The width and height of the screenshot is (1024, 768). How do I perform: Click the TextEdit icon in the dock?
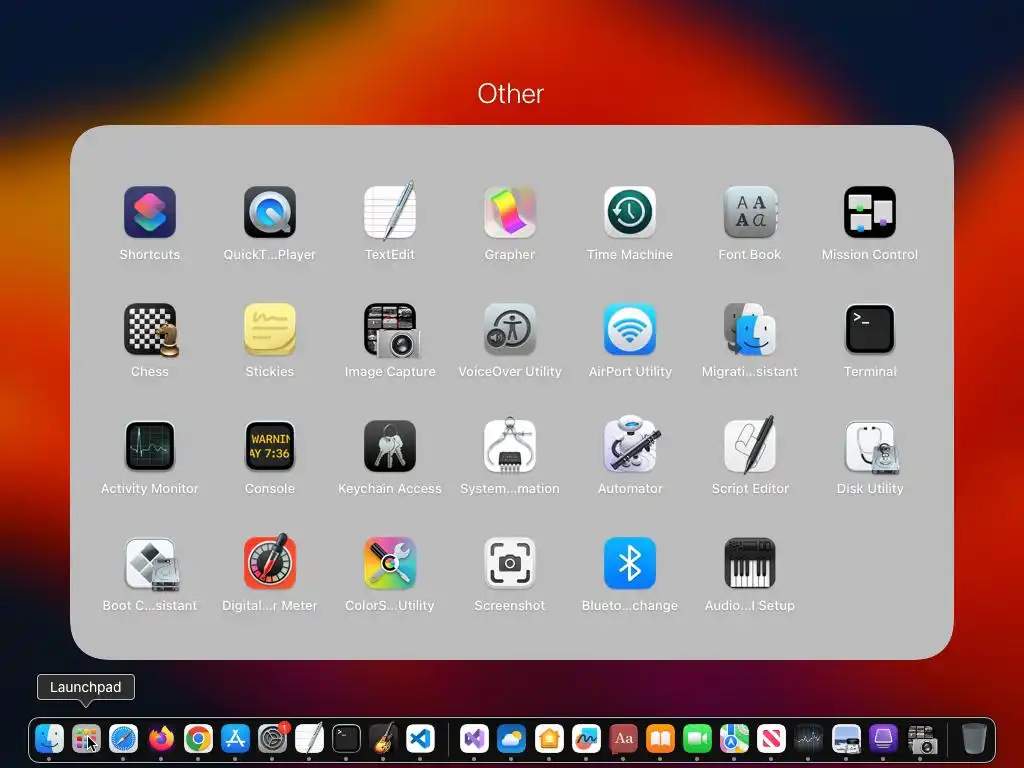[310, 739]
